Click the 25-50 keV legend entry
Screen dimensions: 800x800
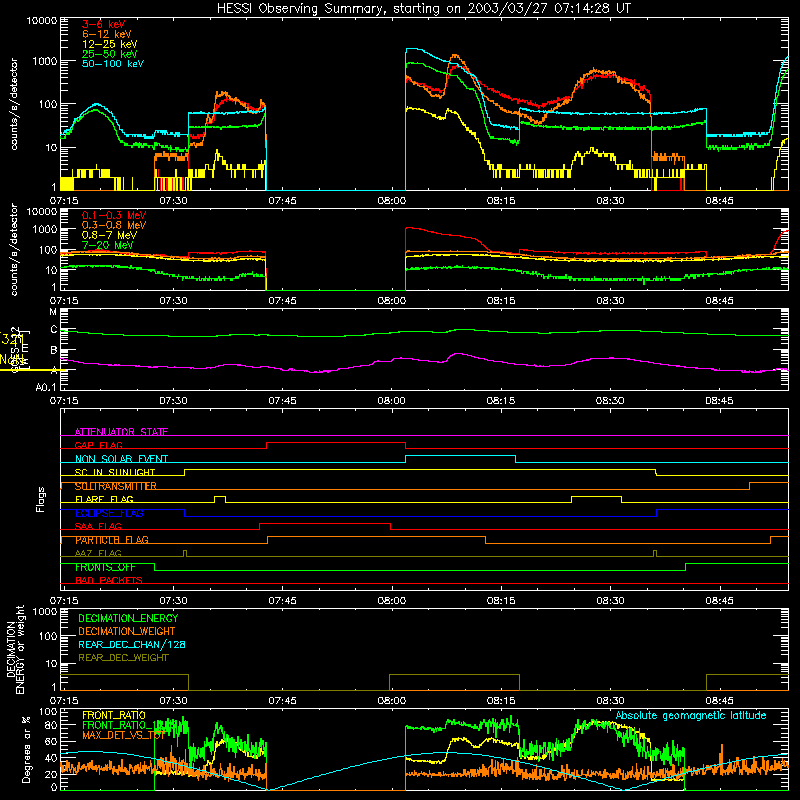(x=109, y=54)
